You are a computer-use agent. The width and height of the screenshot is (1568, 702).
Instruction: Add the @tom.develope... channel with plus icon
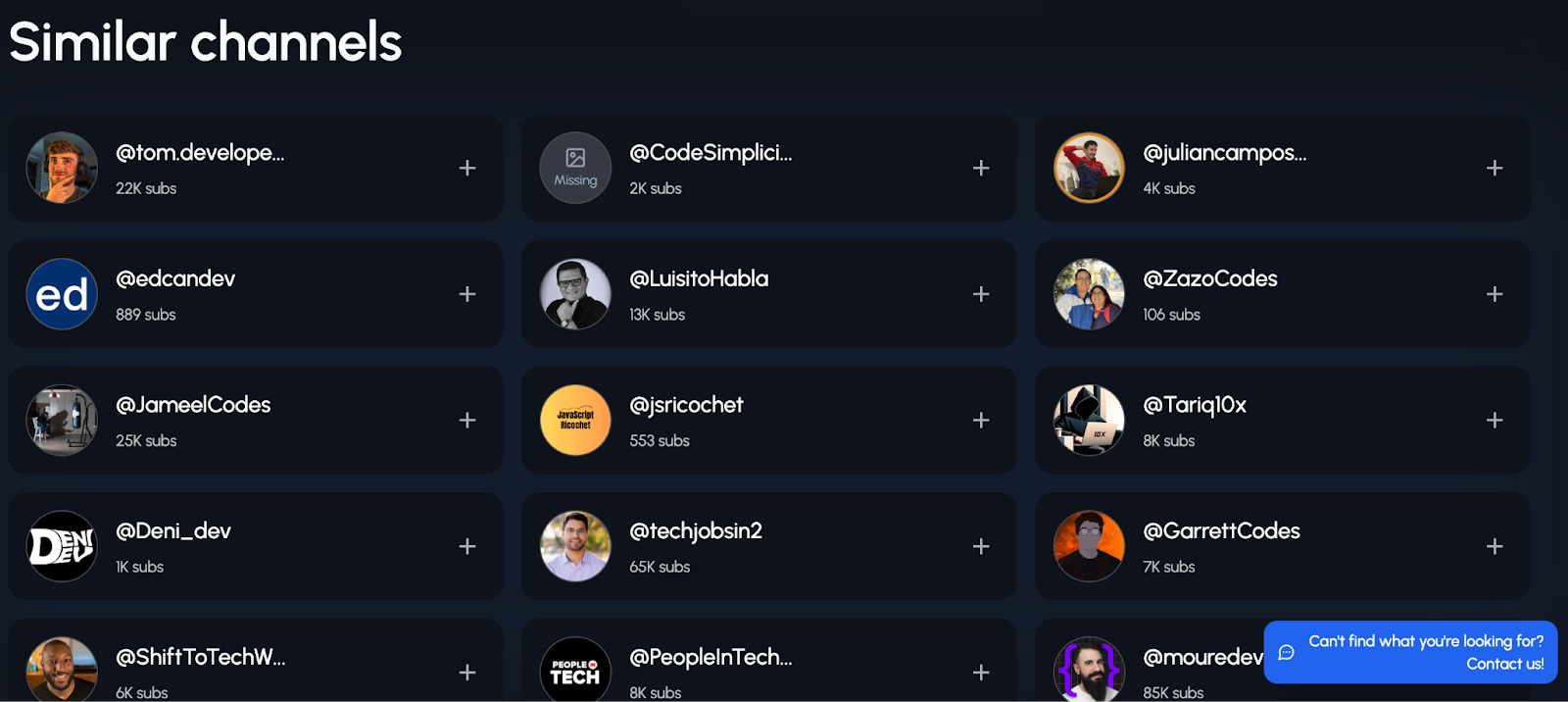tap(467, 168)
